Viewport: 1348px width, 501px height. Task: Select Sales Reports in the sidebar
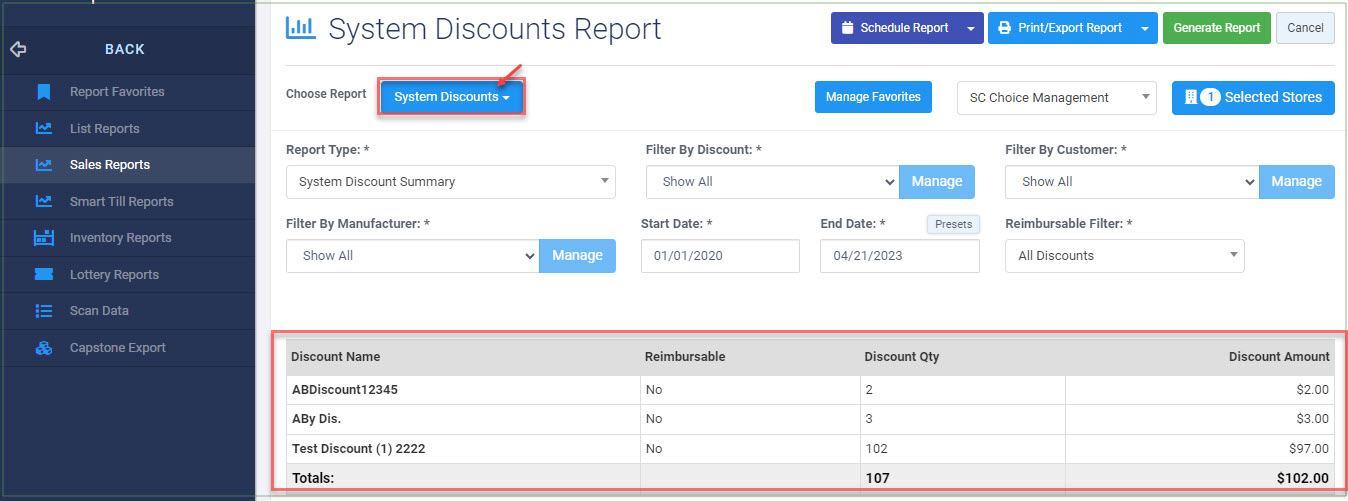(x=110, y=165)
